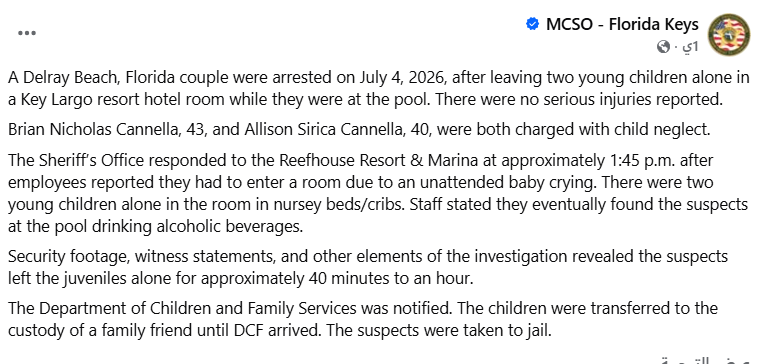Open the MCSO - Florida Keys page
Image resolution: width=764 pixels, height=364 pixels.
point(622,24)
